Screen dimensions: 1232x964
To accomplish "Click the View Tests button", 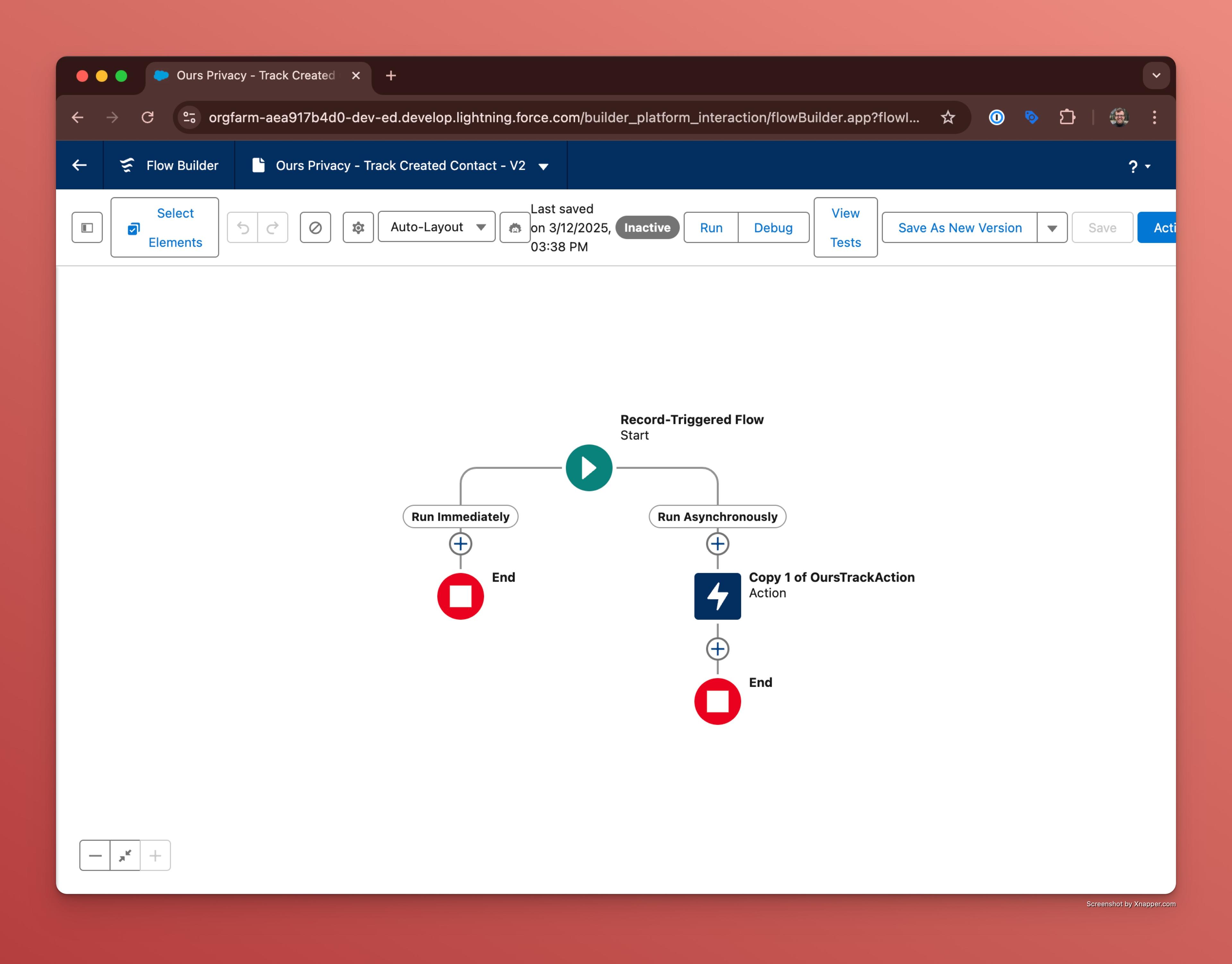I will click(845, 227).
